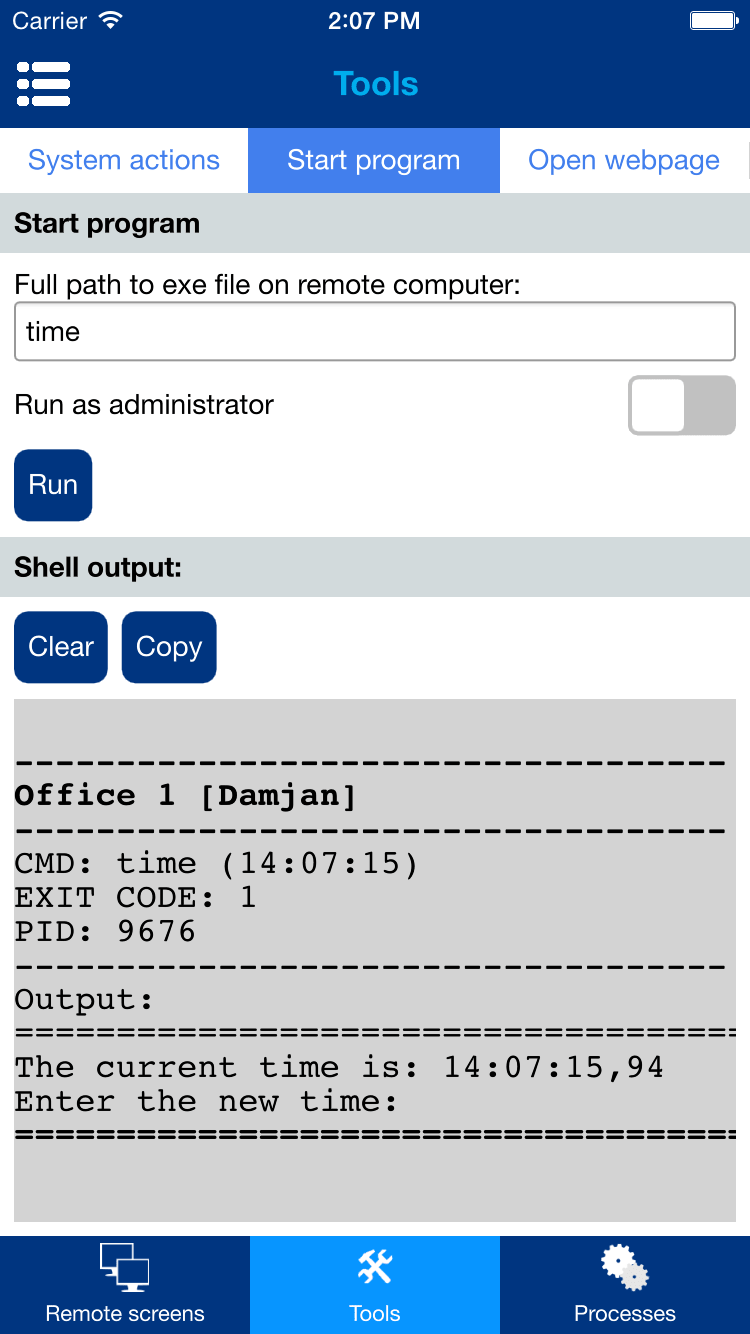Clear the shell output
This screenshot has width=750, height=1334.
pyautogui.click(x=61, y=647)
